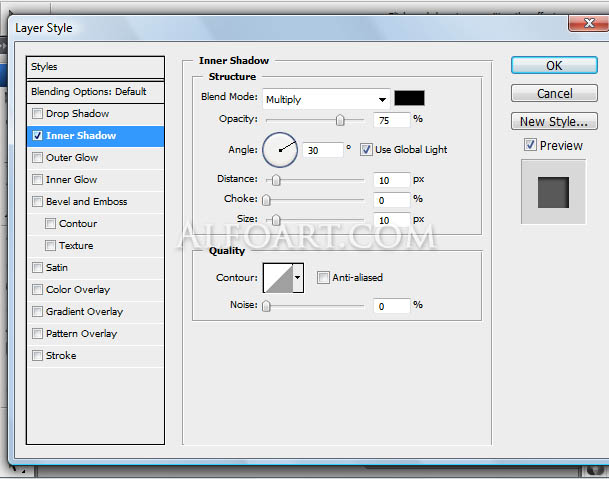Enable the Satin checkbox
This screenshot has height=479, width=609.
pyautogui.click(x=37, y=267)
